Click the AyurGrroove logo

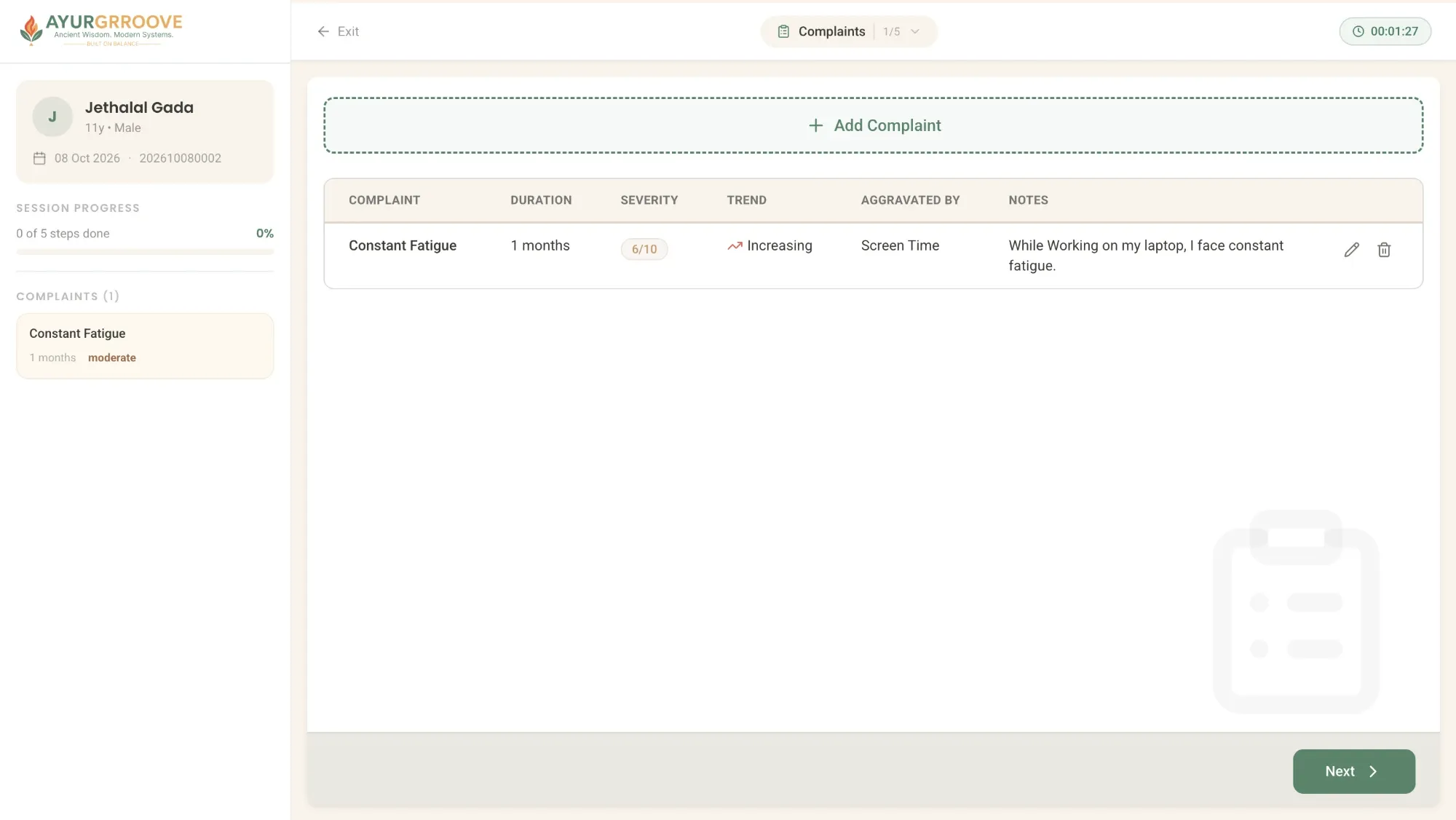[101, 31]
